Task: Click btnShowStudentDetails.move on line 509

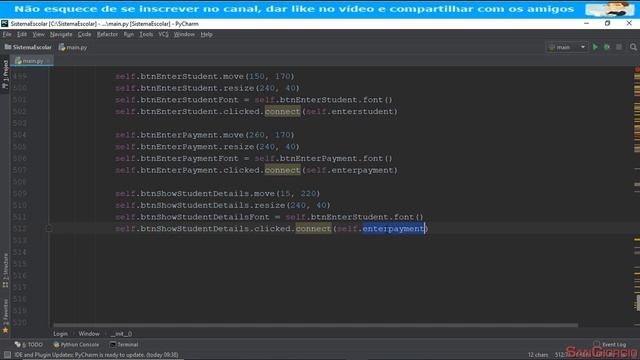Action: 208,193
